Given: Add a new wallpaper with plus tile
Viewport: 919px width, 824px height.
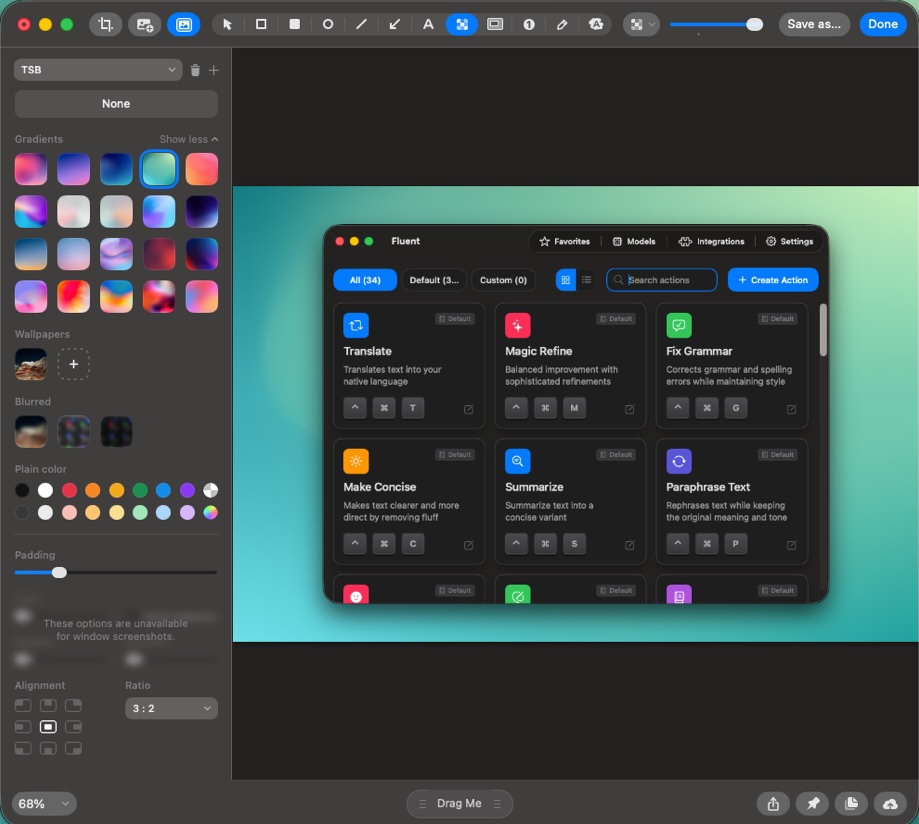Looking at the screenshot, I should click(73, 364).
